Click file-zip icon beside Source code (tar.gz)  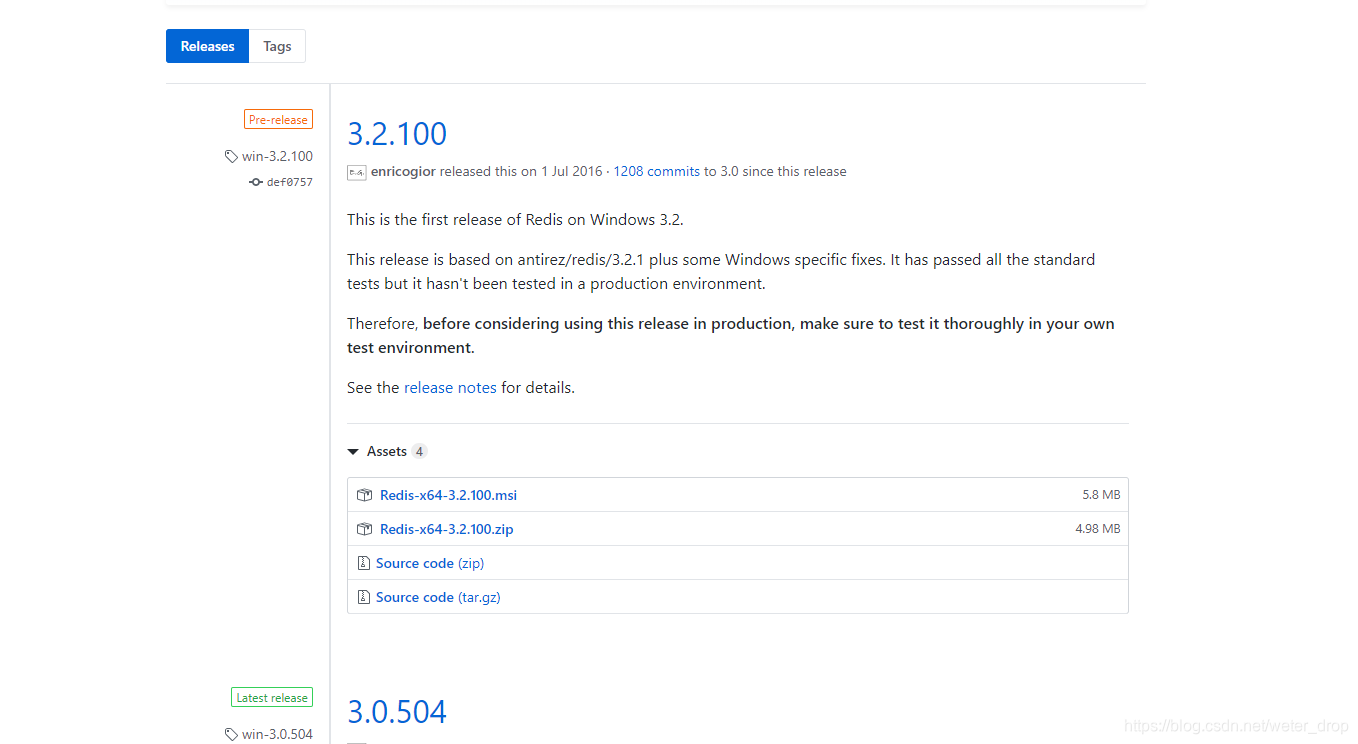364,597
